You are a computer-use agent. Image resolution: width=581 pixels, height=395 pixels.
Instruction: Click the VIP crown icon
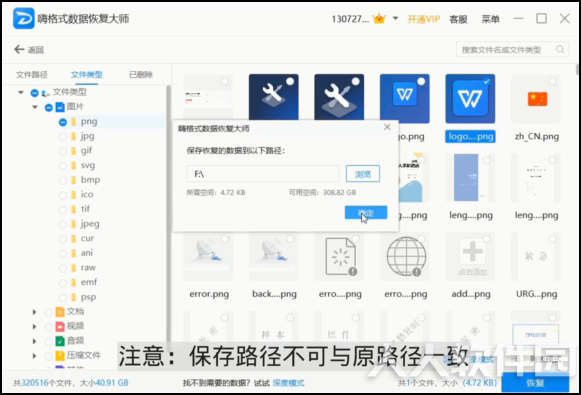click(x=379, y=18)
